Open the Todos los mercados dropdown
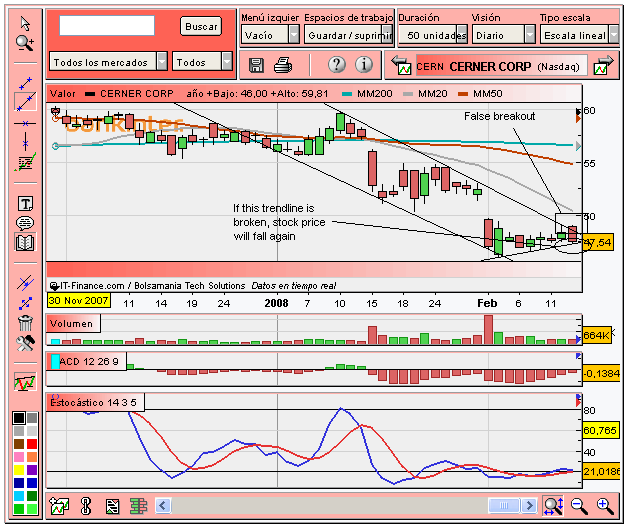Screen dimensions: 629x527 click(x=108, y=61)
